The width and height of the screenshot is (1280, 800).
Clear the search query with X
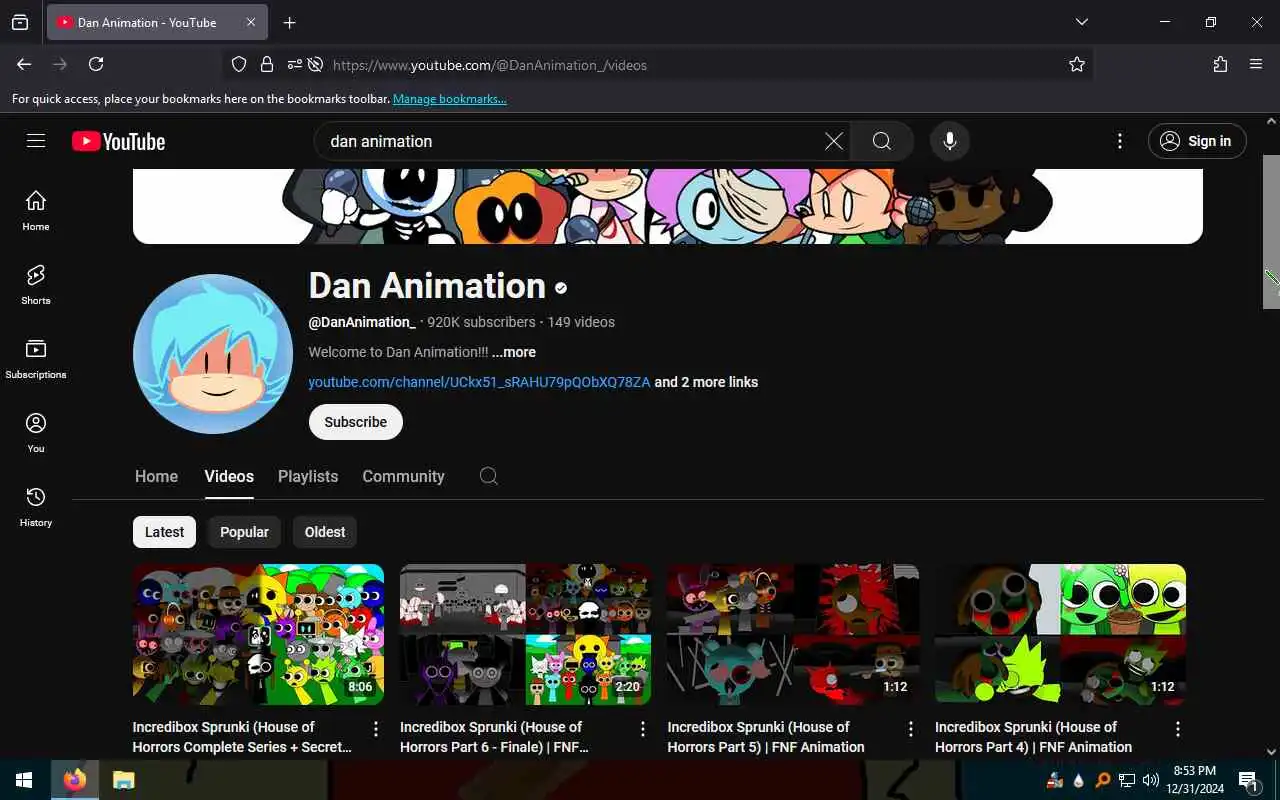pos(833,141)
